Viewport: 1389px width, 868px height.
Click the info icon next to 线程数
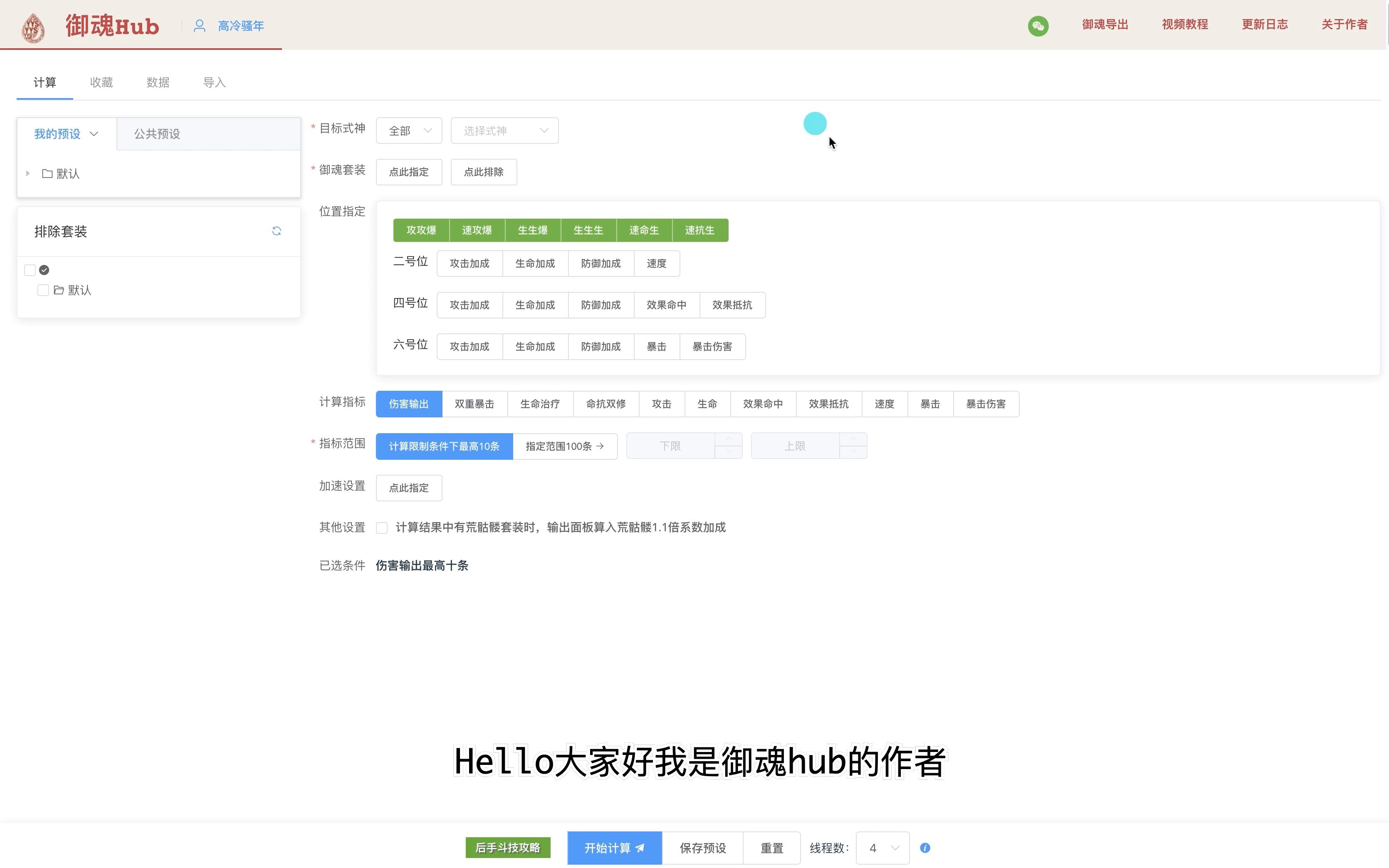pyautogui.click(x=924, y=848)
